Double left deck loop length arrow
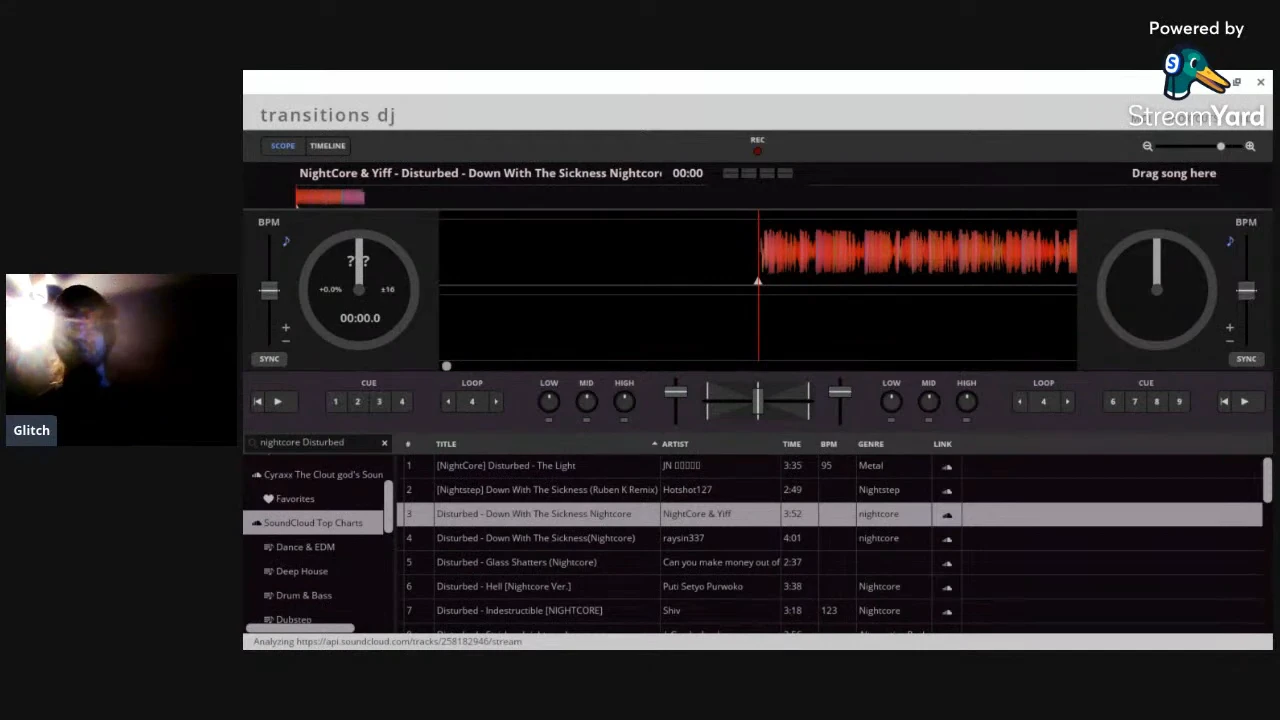 point(495,402)
